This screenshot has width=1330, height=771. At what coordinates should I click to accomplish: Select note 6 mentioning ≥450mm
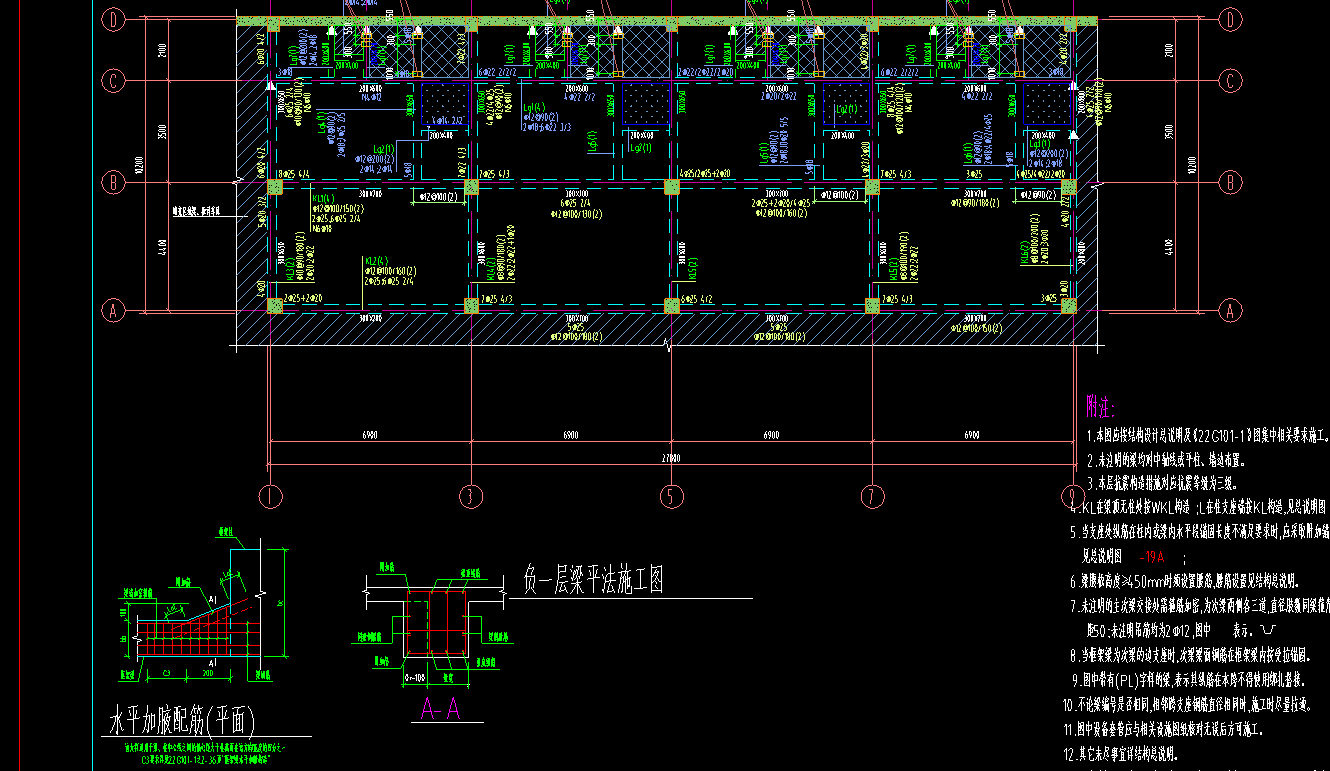tap(1185, 580)
